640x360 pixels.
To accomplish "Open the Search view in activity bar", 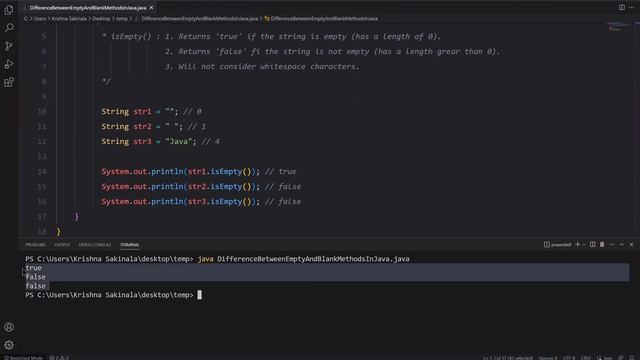I will (x=9, y=28).
